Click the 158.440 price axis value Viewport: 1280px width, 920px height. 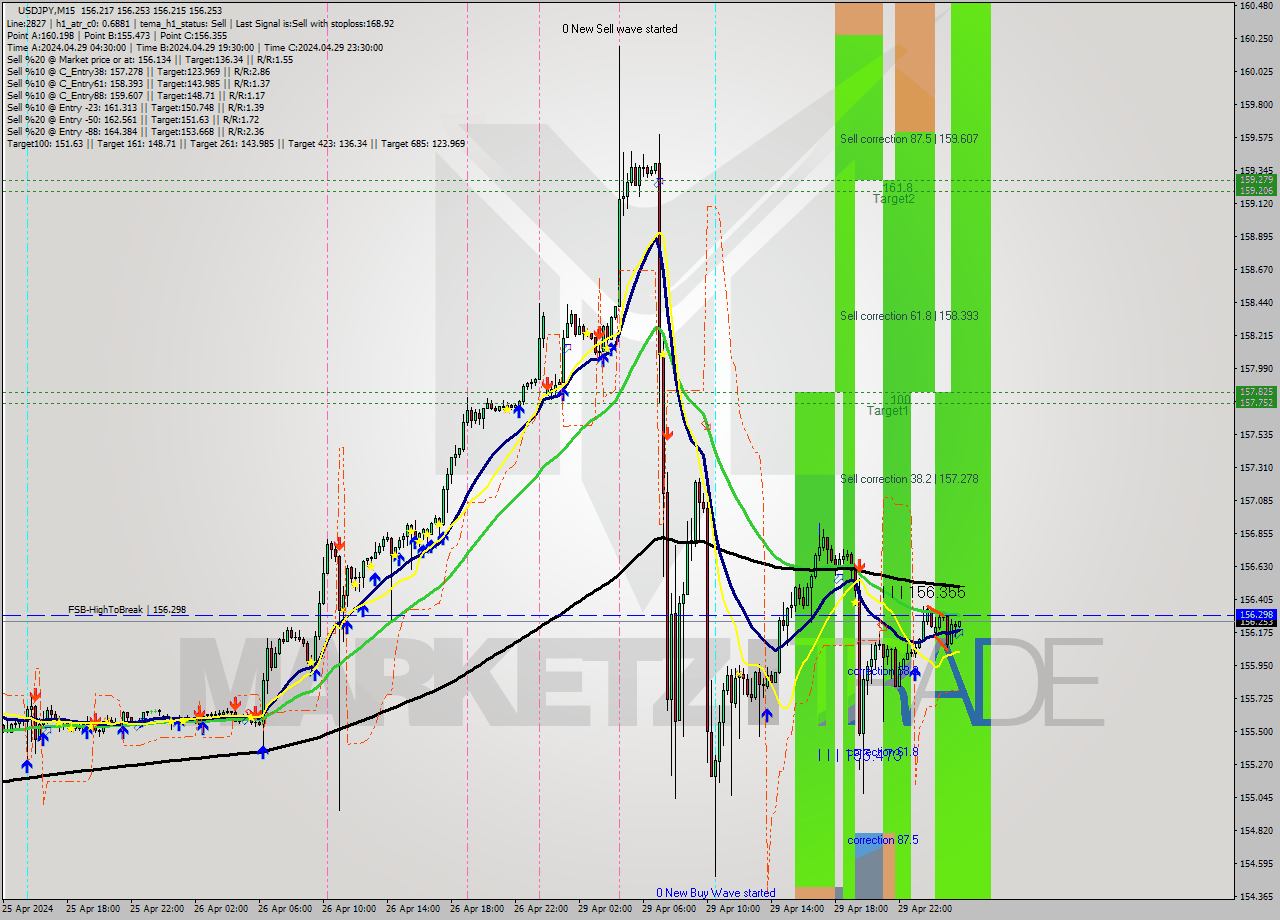(x=1256, y=303)
